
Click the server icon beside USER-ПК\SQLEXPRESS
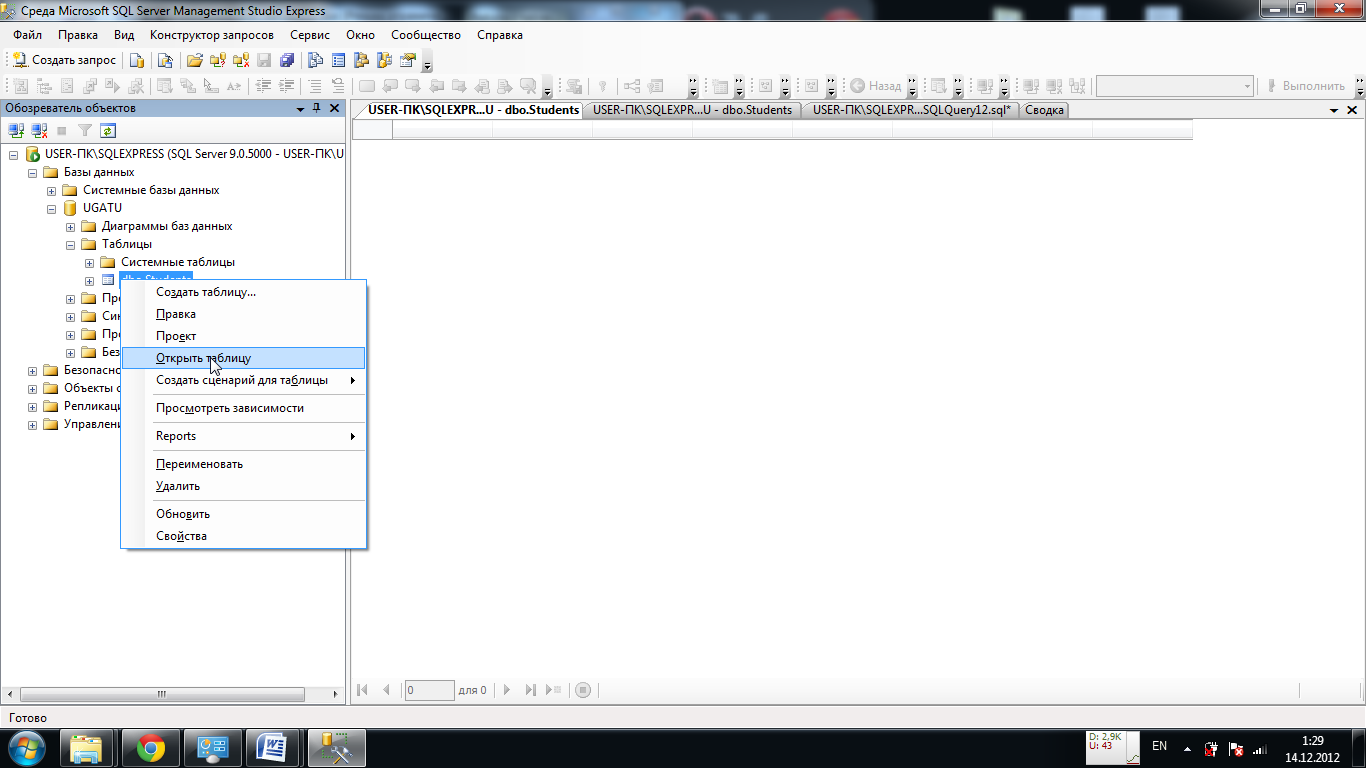32,154
